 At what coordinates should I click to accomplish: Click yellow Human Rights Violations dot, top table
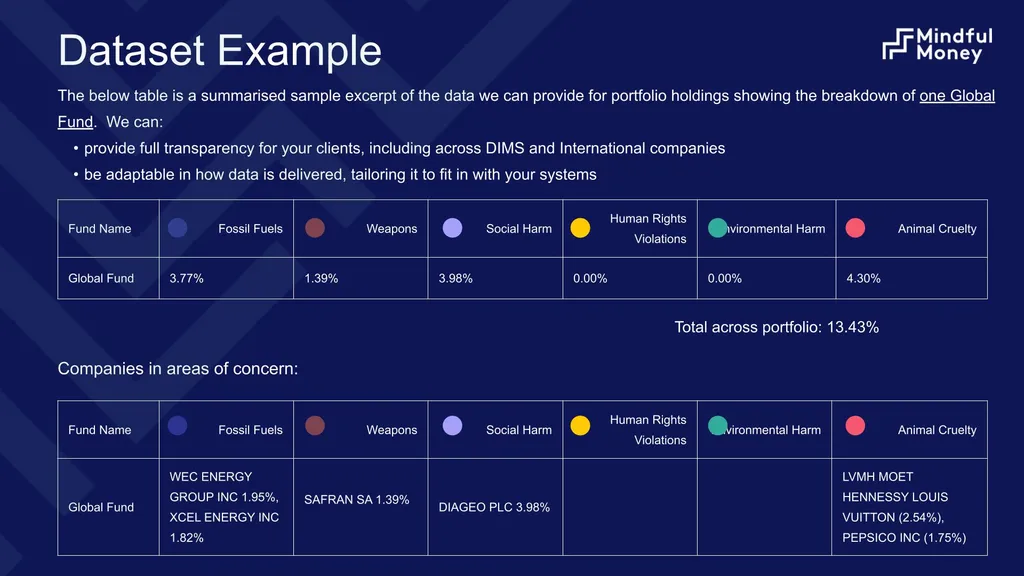click(580, 228)
